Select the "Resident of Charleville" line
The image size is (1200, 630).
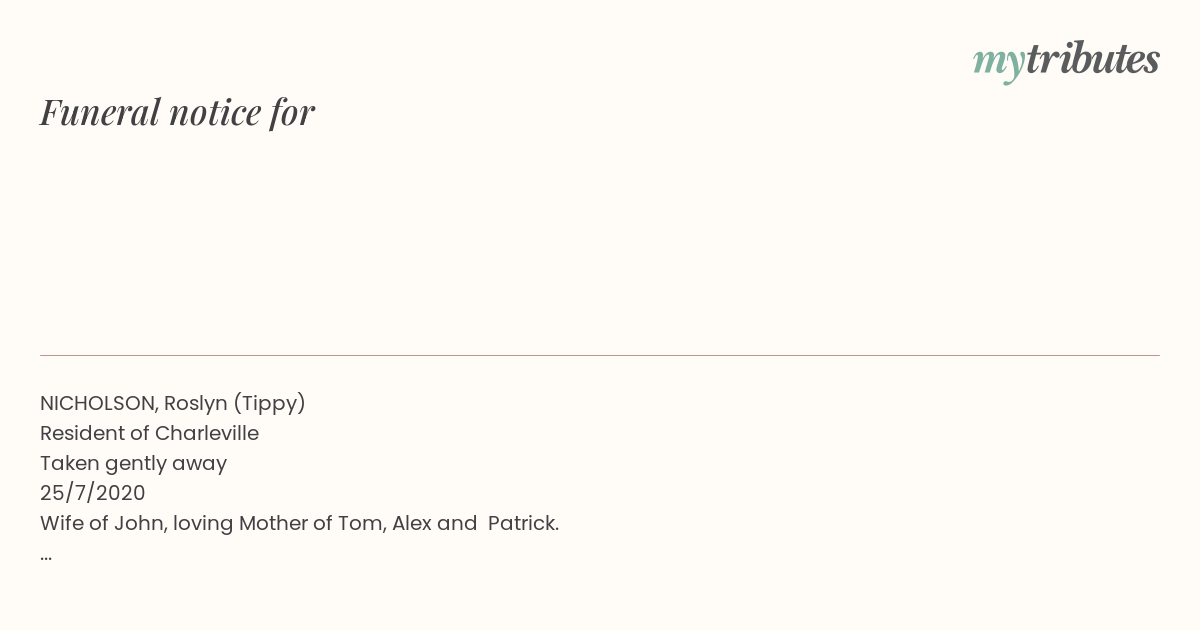(149, 433)
